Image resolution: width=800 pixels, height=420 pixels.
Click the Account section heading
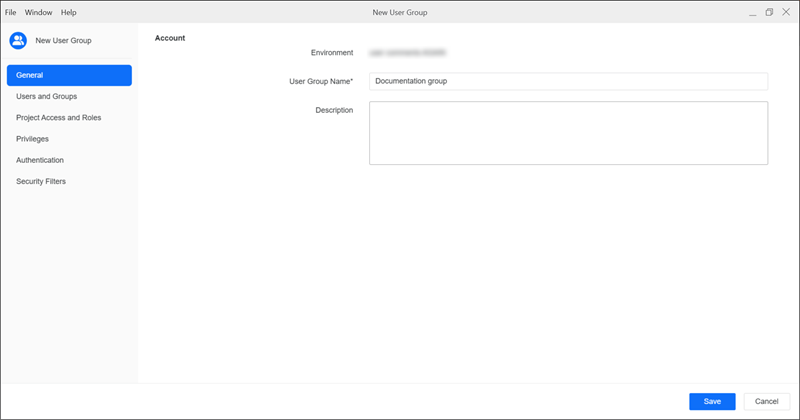coord(170,38)
